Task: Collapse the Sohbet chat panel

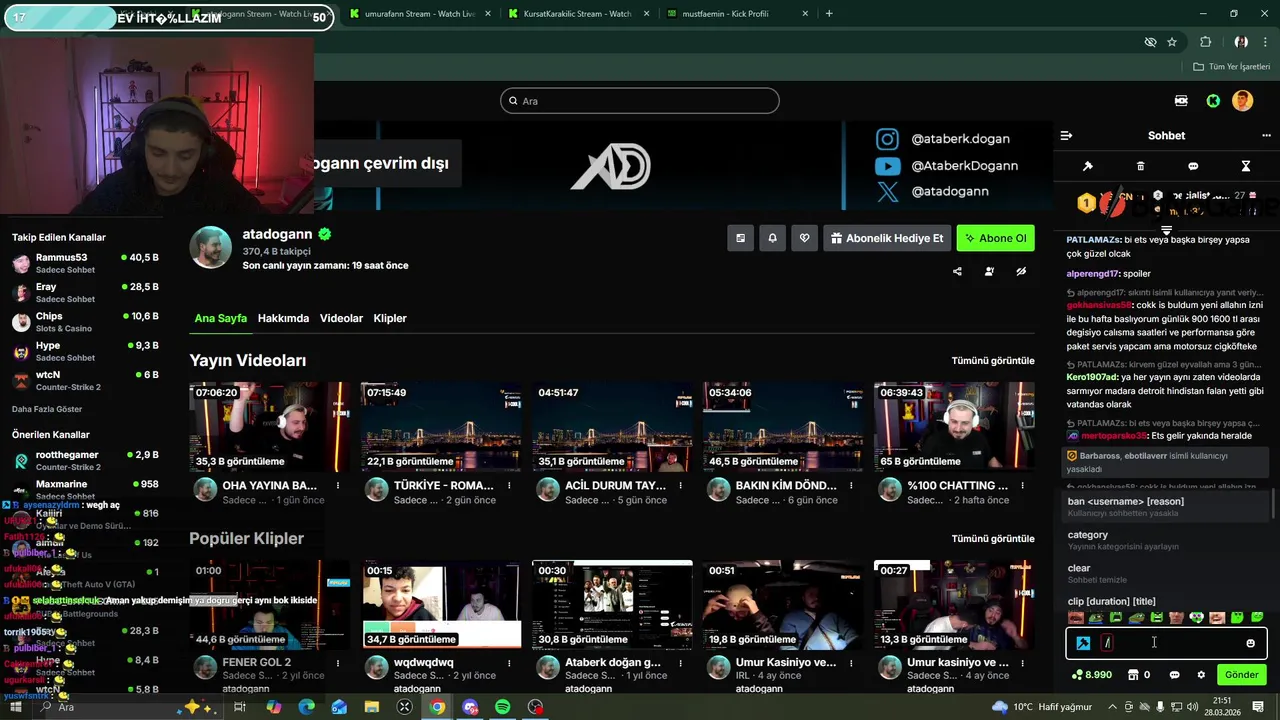Action: 1066,136
